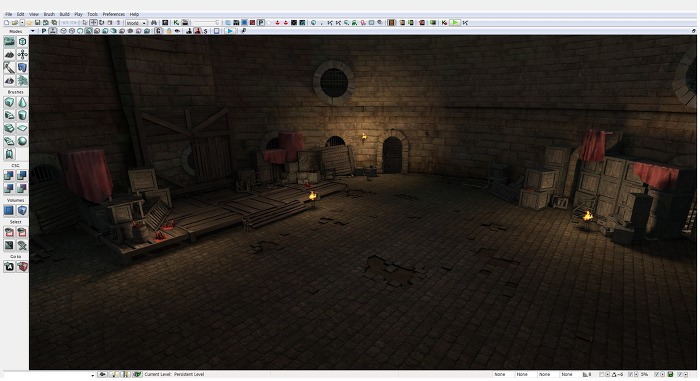The image size is (700, 381).
Task: Open the Modes dropdown in viewport toolbar
Action: (33, 31)
